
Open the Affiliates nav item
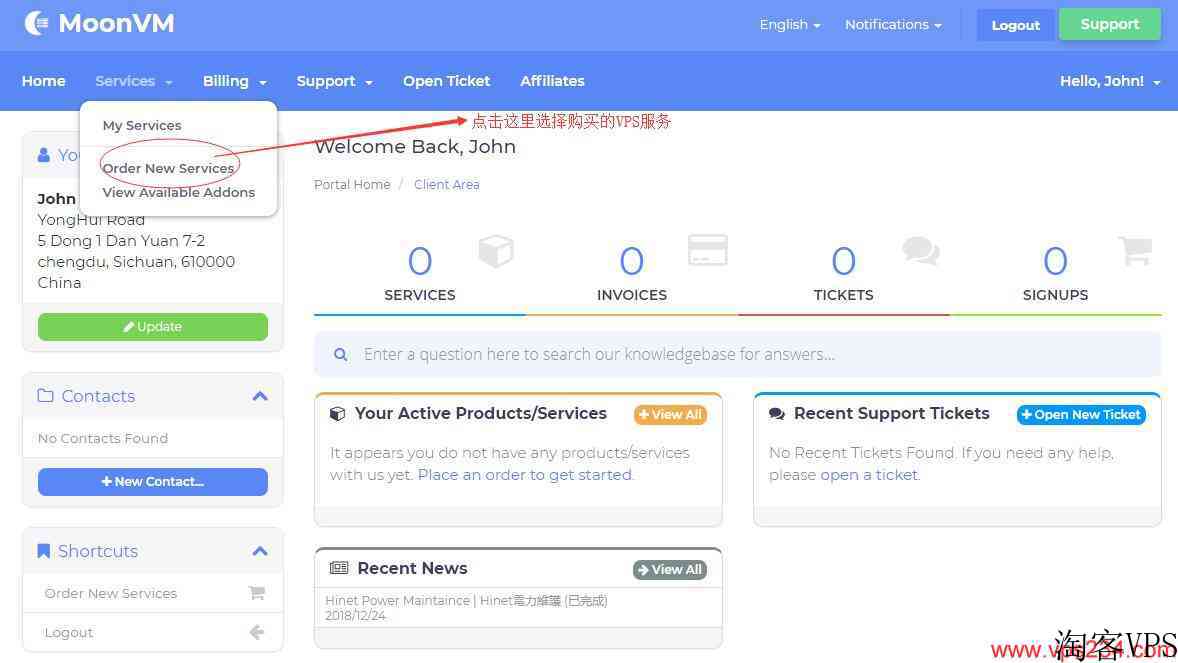pos(552,81)
